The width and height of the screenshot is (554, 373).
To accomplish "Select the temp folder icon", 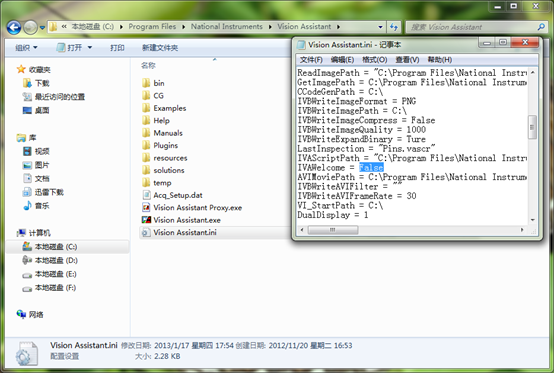I will click(x=146, y=183).
